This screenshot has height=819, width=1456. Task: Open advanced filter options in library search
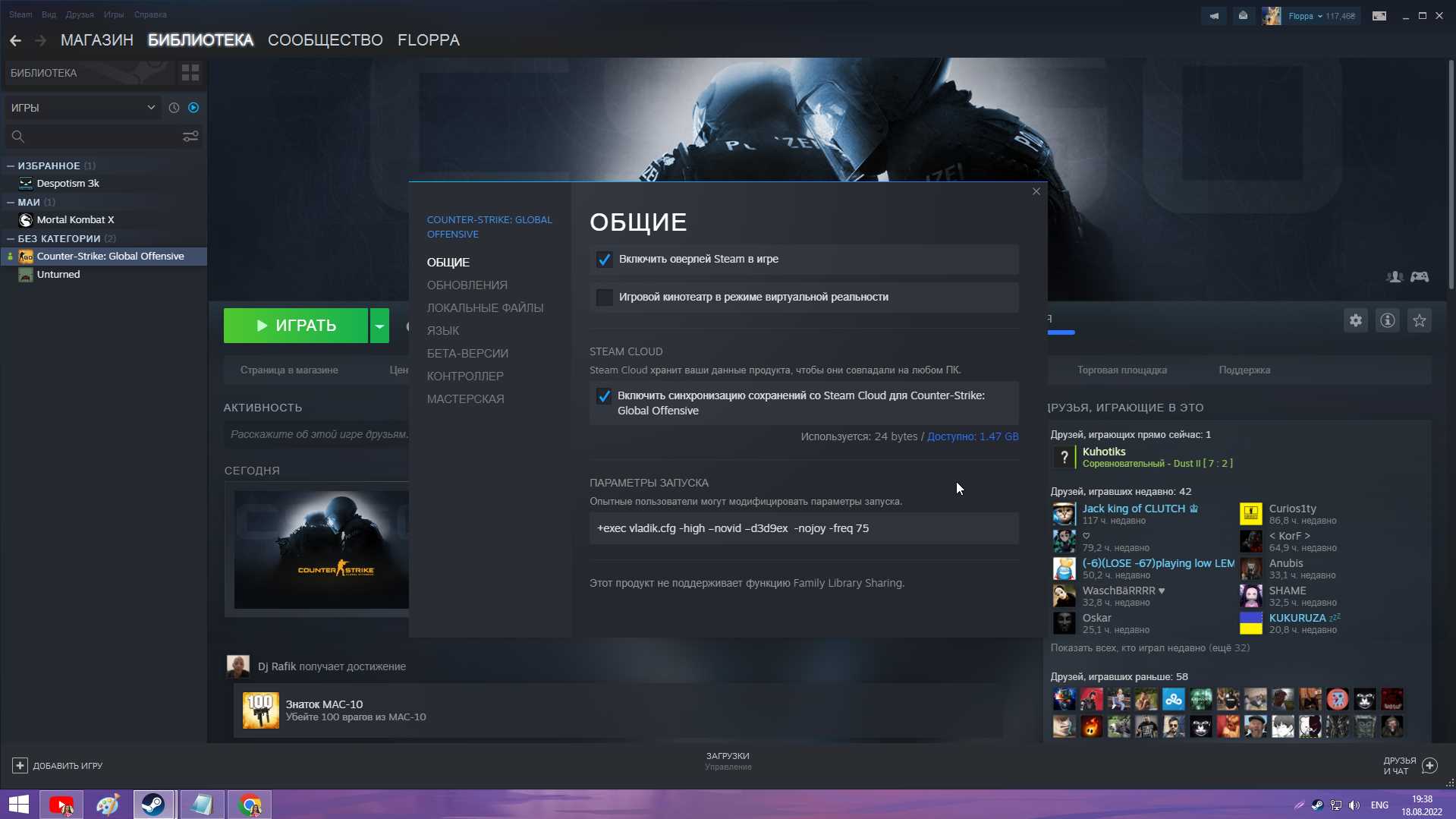coord(190,137)
